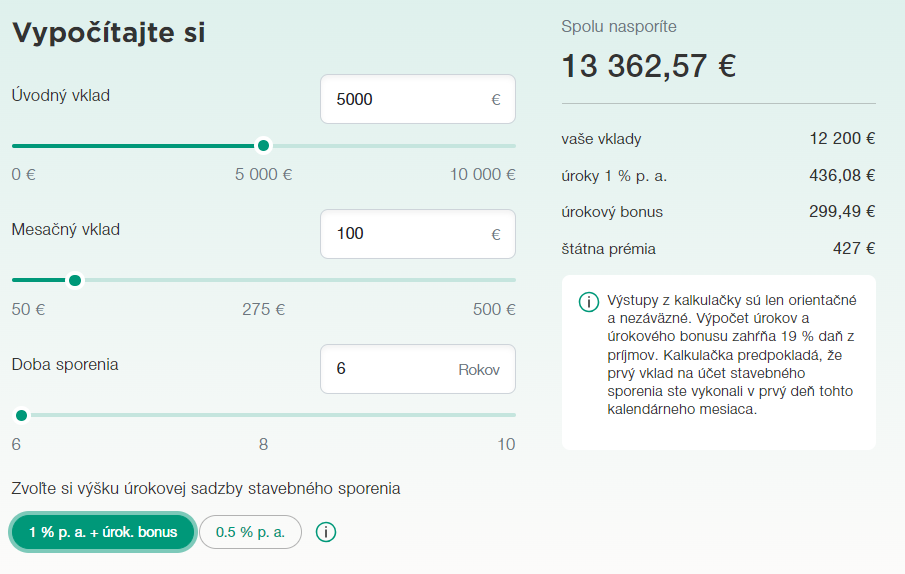Click the euro symbol in Úvodný vklad field
The width and height of the screenshot is (905, 574).
[x=496, y=100]
